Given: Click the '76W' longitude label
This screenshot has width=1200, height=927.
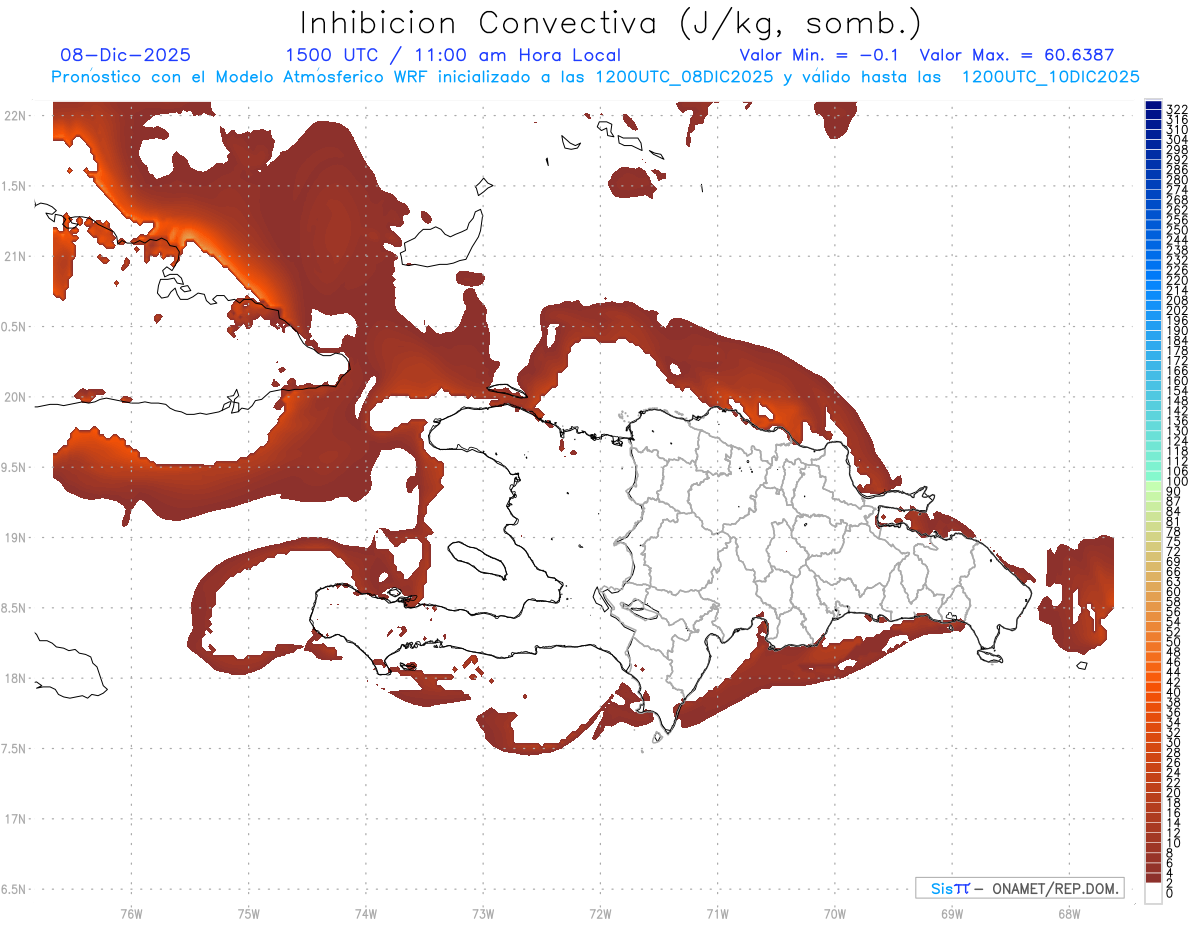Looking at the screenshot, I should pos(131,914).
